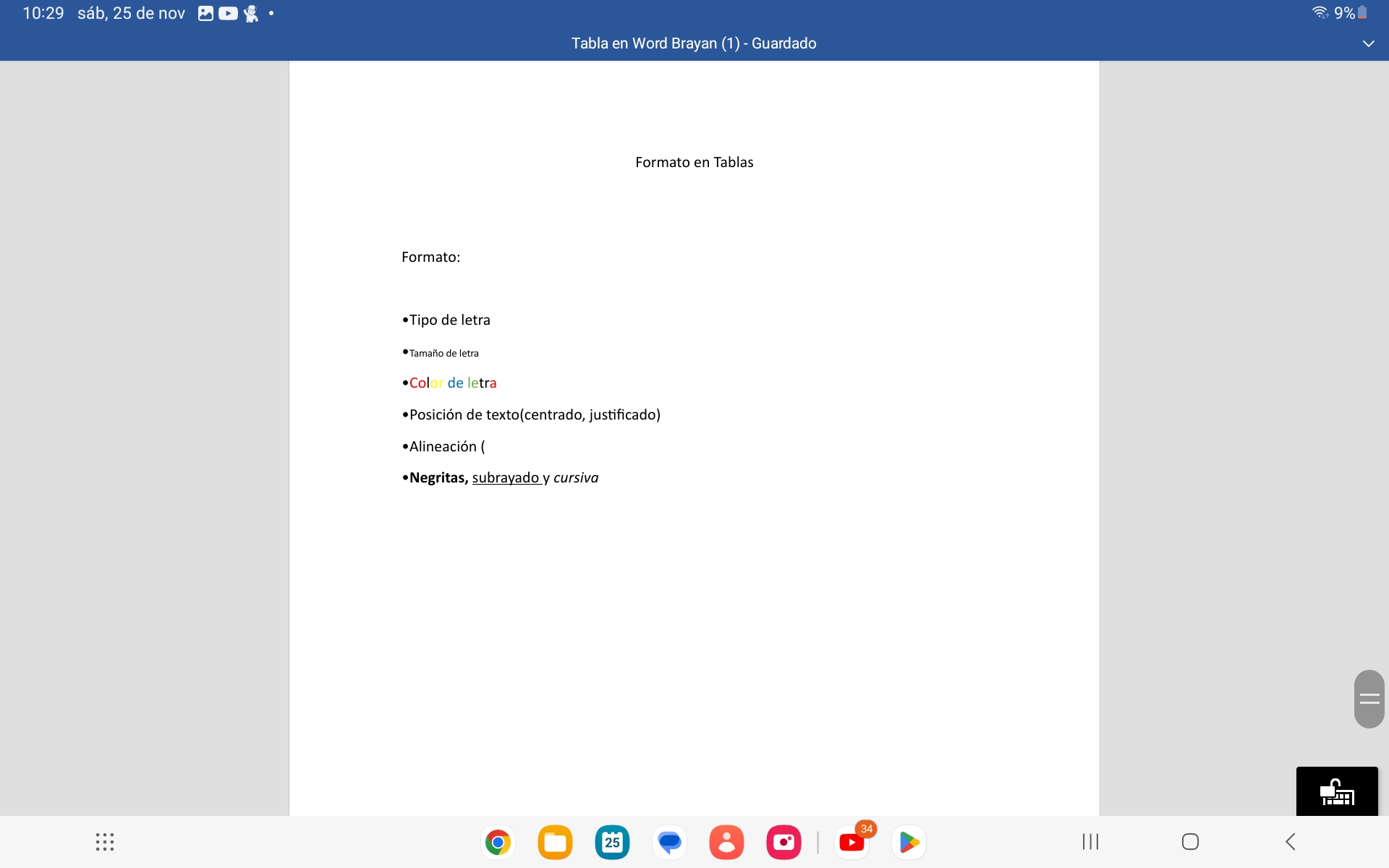This screenshot has height=868, width=1389.
Task: Launch the Calendar app showing 25
Action: [x=612, y=842]
